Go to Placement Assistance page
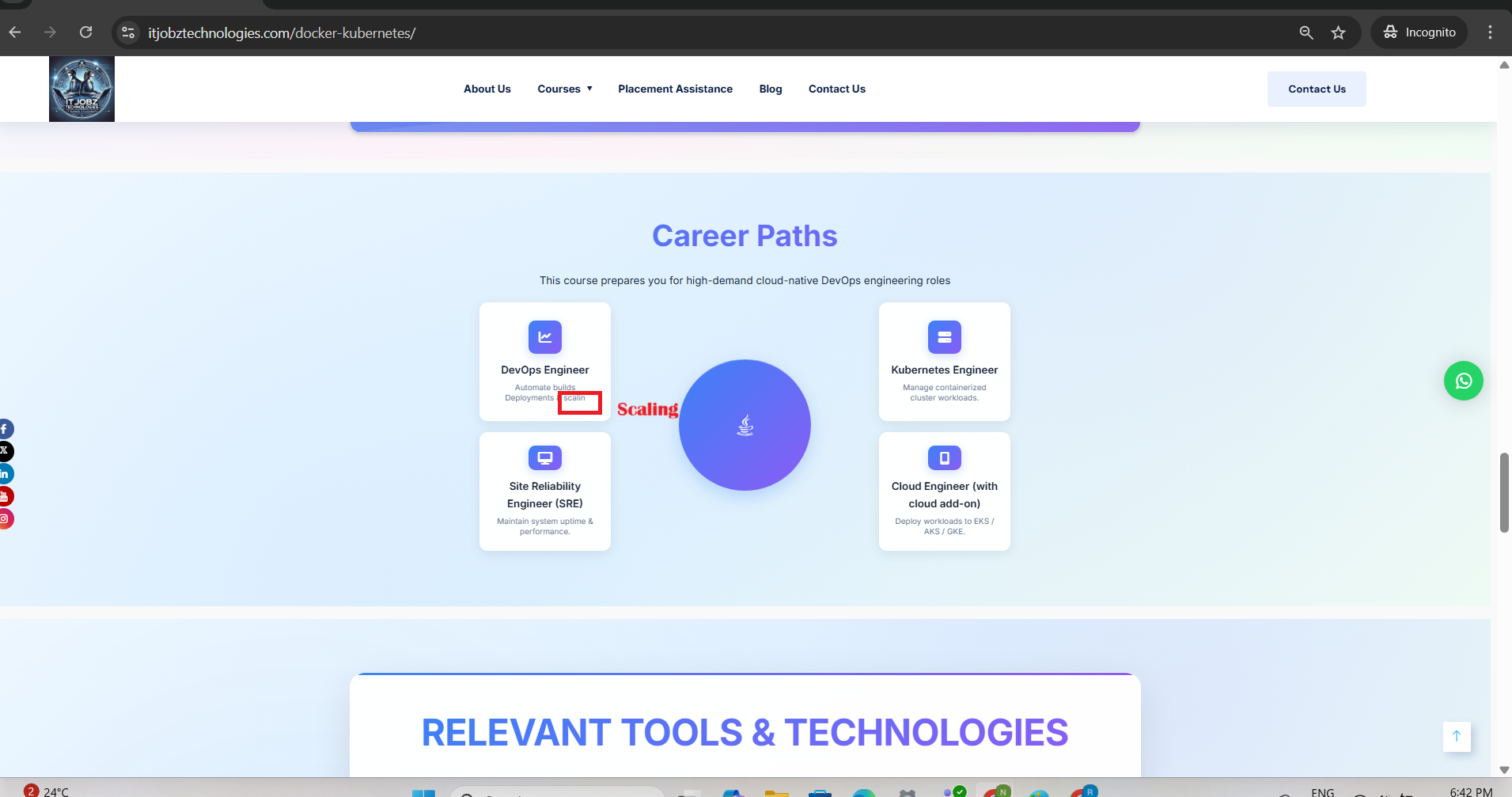Screen dimensions: 1512x797 (675, 89)
